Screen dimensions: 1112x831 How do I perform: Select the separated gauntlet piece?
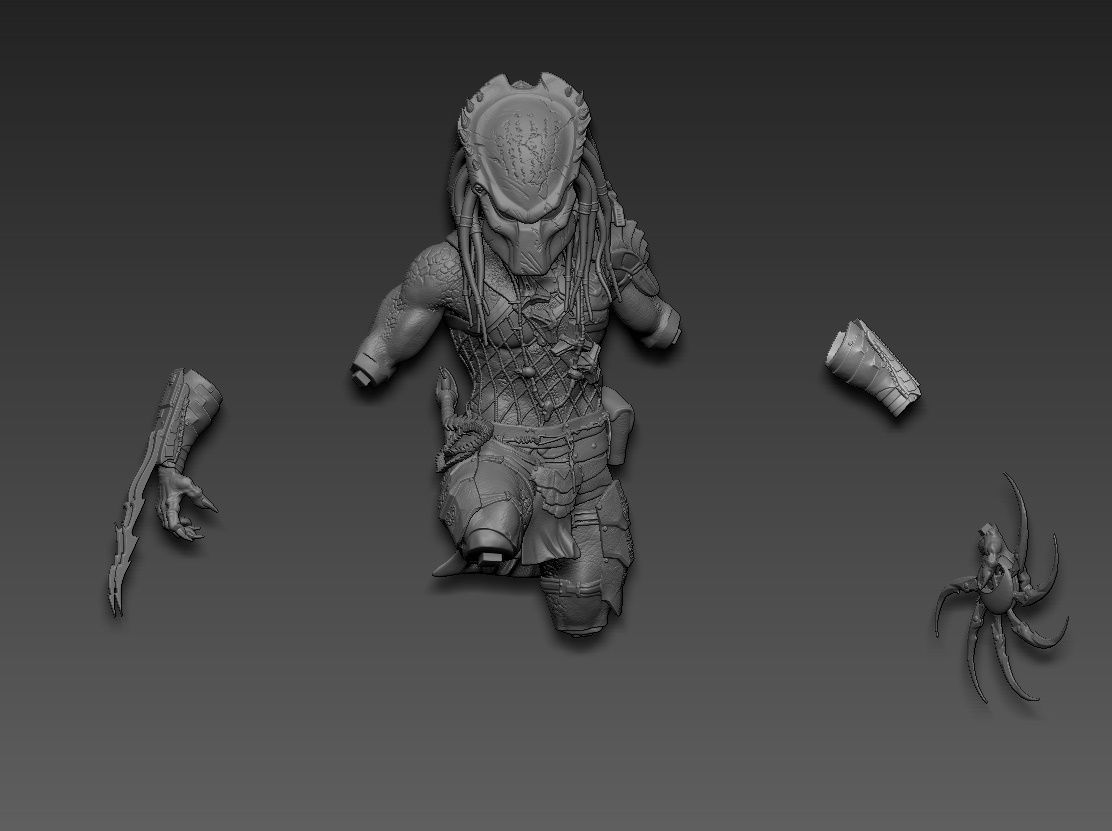pyautogui.click(x=873, y=368)
